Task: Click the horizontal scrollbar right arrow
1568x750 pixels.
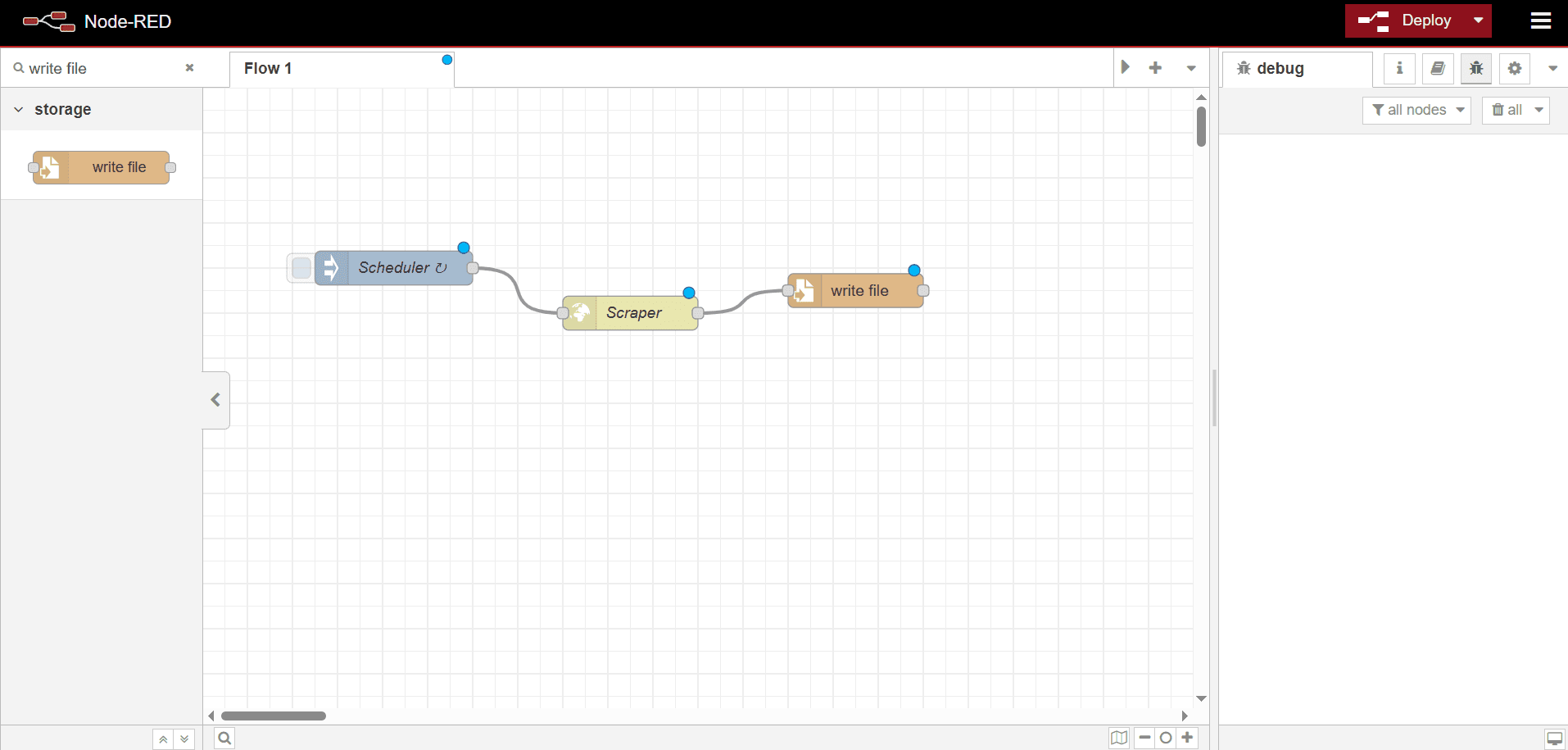Action: pyautogui.click(x=1185, y=716)
